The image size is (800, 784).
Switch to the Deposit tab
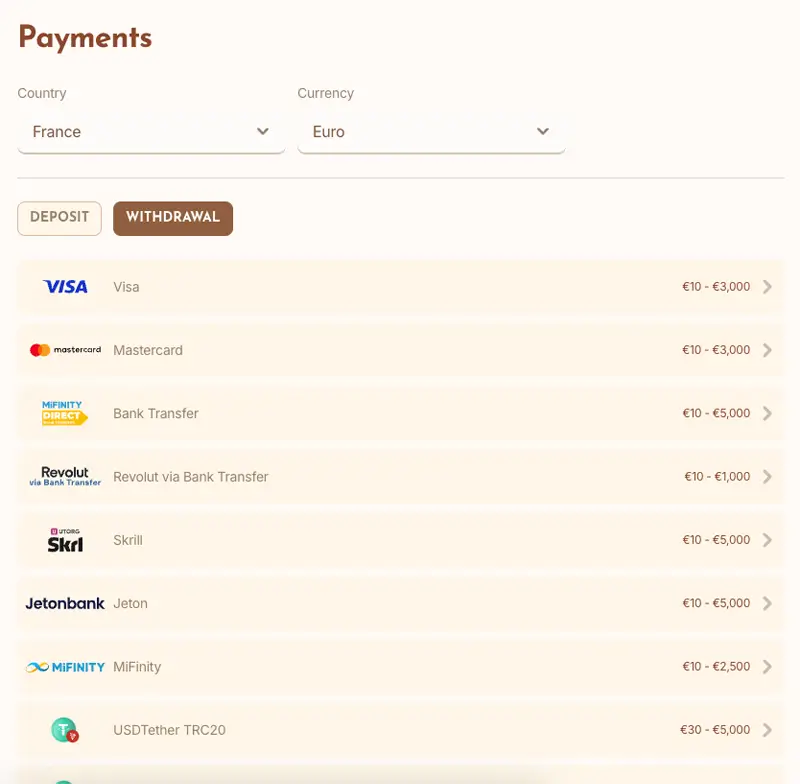tap(59, 218)
